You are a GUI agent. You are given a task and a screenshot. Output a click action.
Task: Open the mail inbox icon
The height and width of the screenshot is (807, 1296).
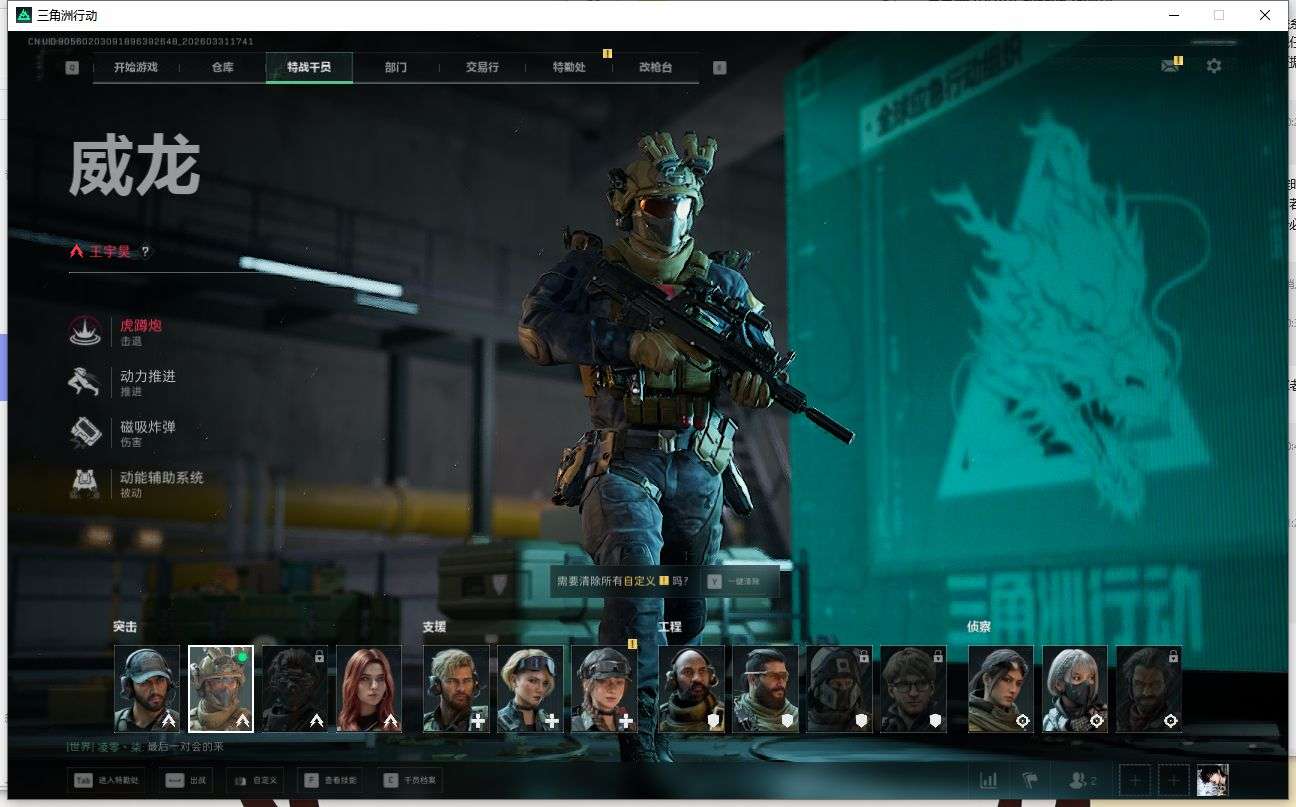(1169, 66)
